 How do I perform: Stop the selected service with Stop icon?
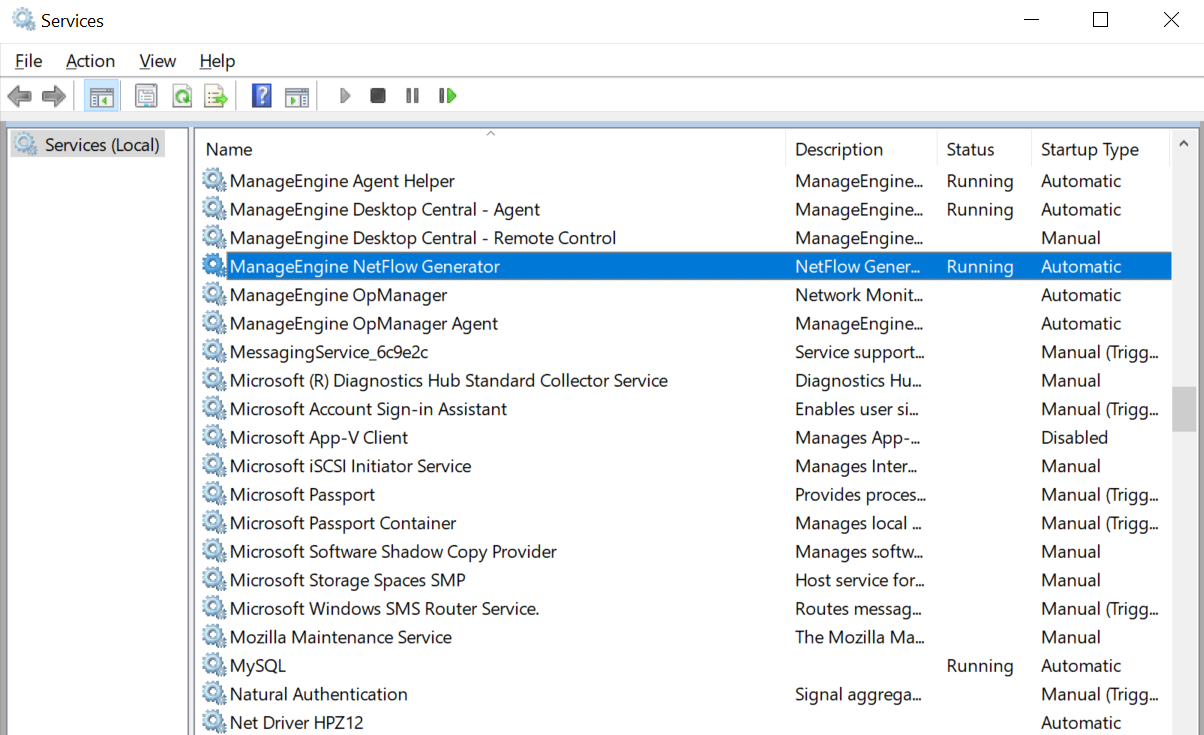coord(378,96)
